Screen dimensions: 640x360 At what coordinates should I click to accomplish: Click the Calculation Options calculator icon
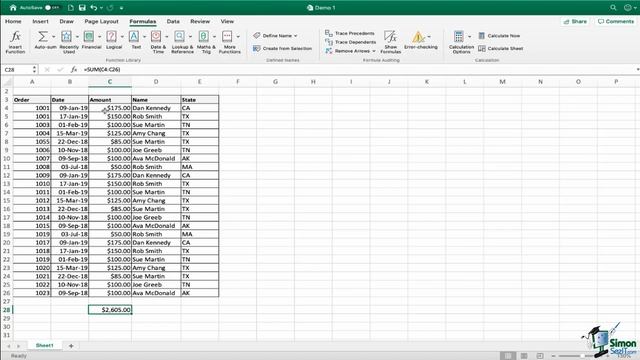(x=458, y=37)
